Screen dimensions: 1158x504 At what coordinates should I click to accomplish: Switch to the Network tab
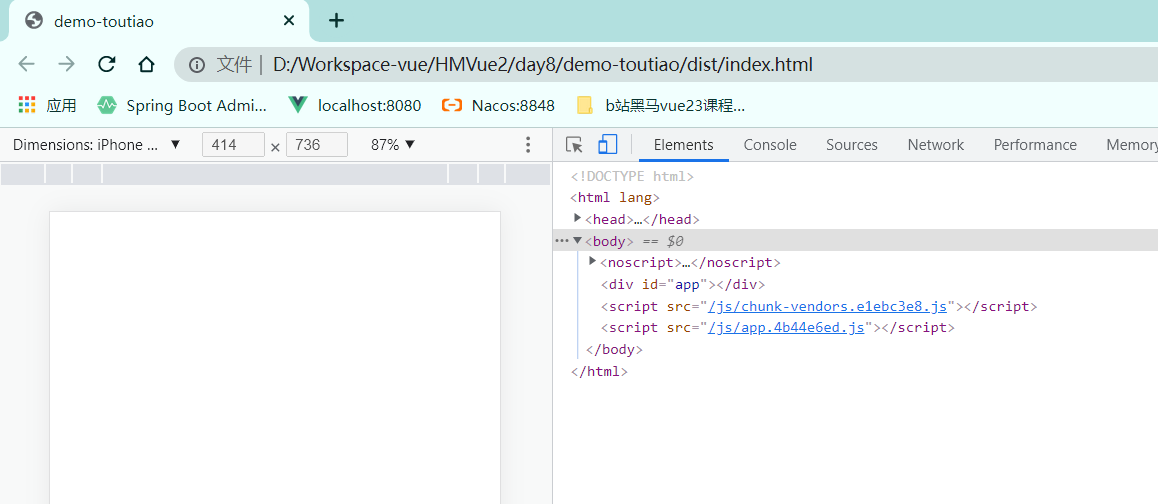point(936,145)
